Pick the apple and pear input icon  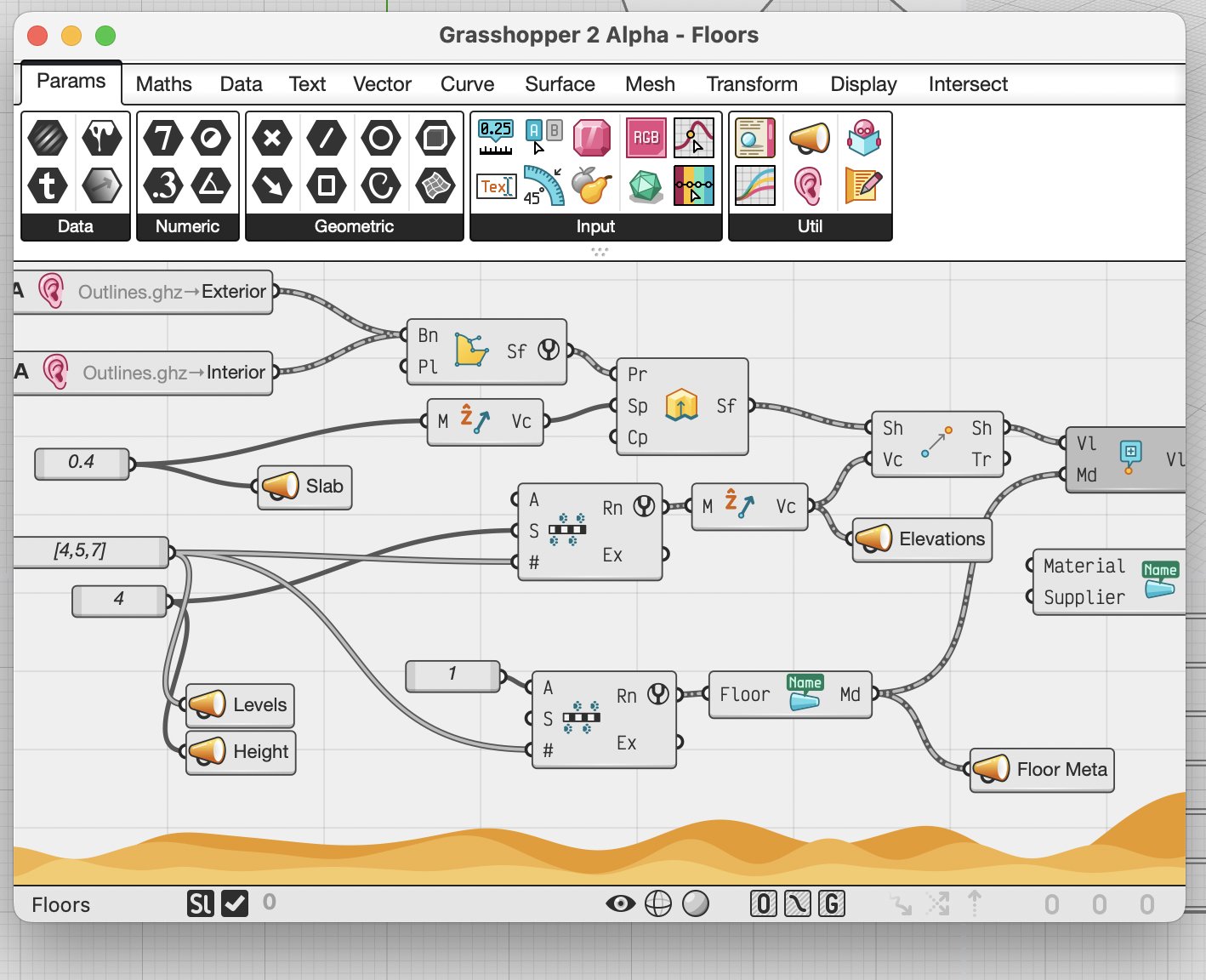(x=592, y=185)
